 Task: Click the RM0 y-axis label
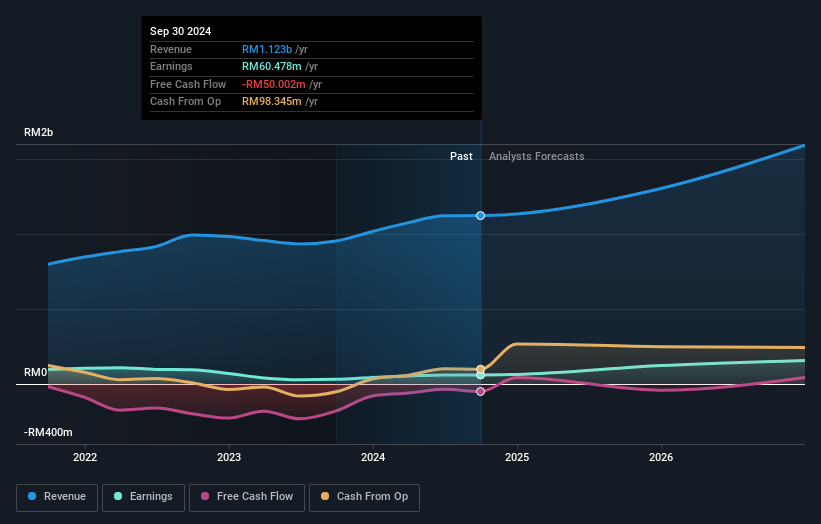(x=36, y=372)
